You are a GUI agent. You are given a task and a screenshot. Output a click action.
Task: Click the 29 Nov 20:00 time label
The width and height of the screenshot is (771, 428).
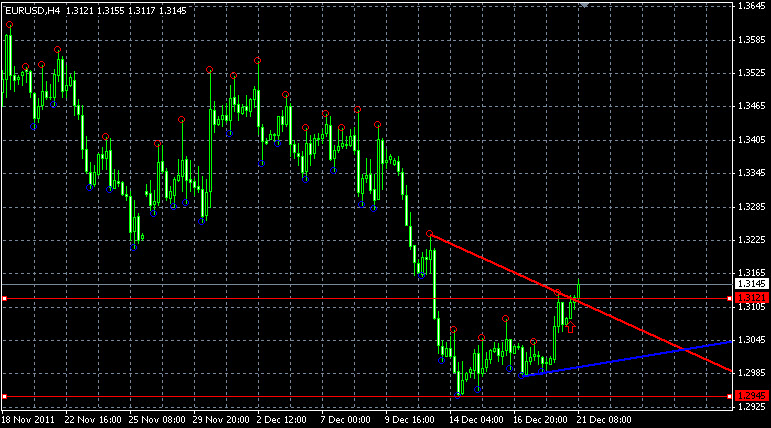click(221, 420)
